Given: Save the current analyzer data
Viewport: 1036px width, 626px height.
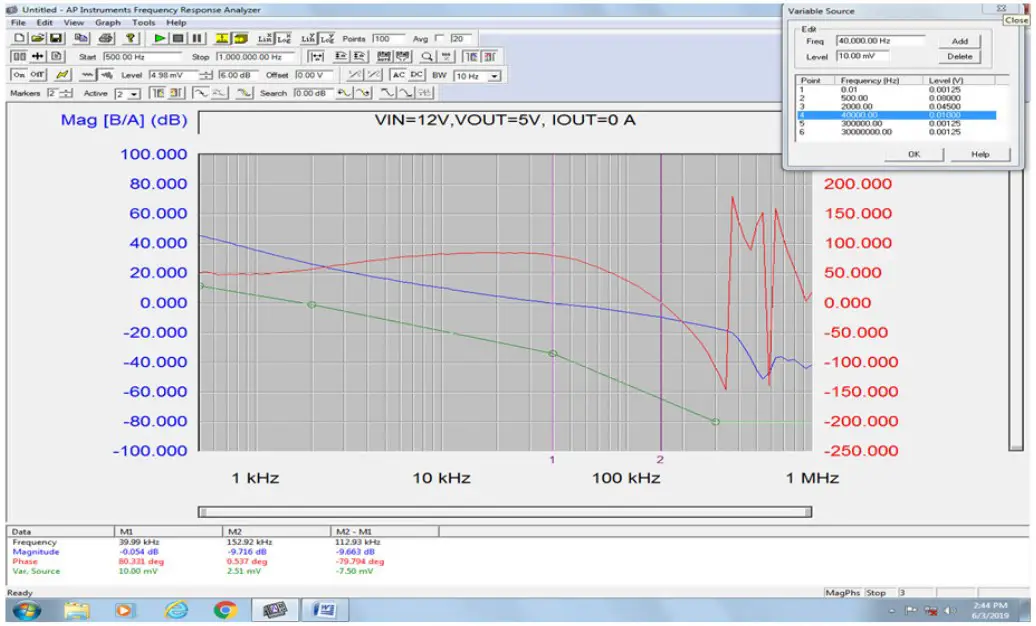Looking at the screenshot, I should pos(55,39).
